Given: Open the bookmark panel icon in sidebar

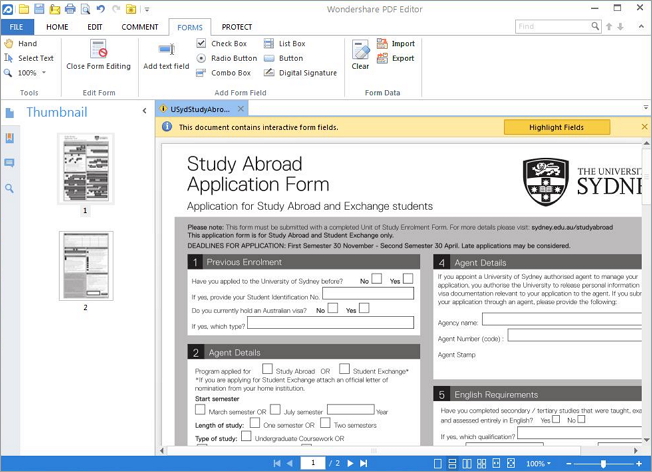Looking at the screenshot, I should 10,138.
